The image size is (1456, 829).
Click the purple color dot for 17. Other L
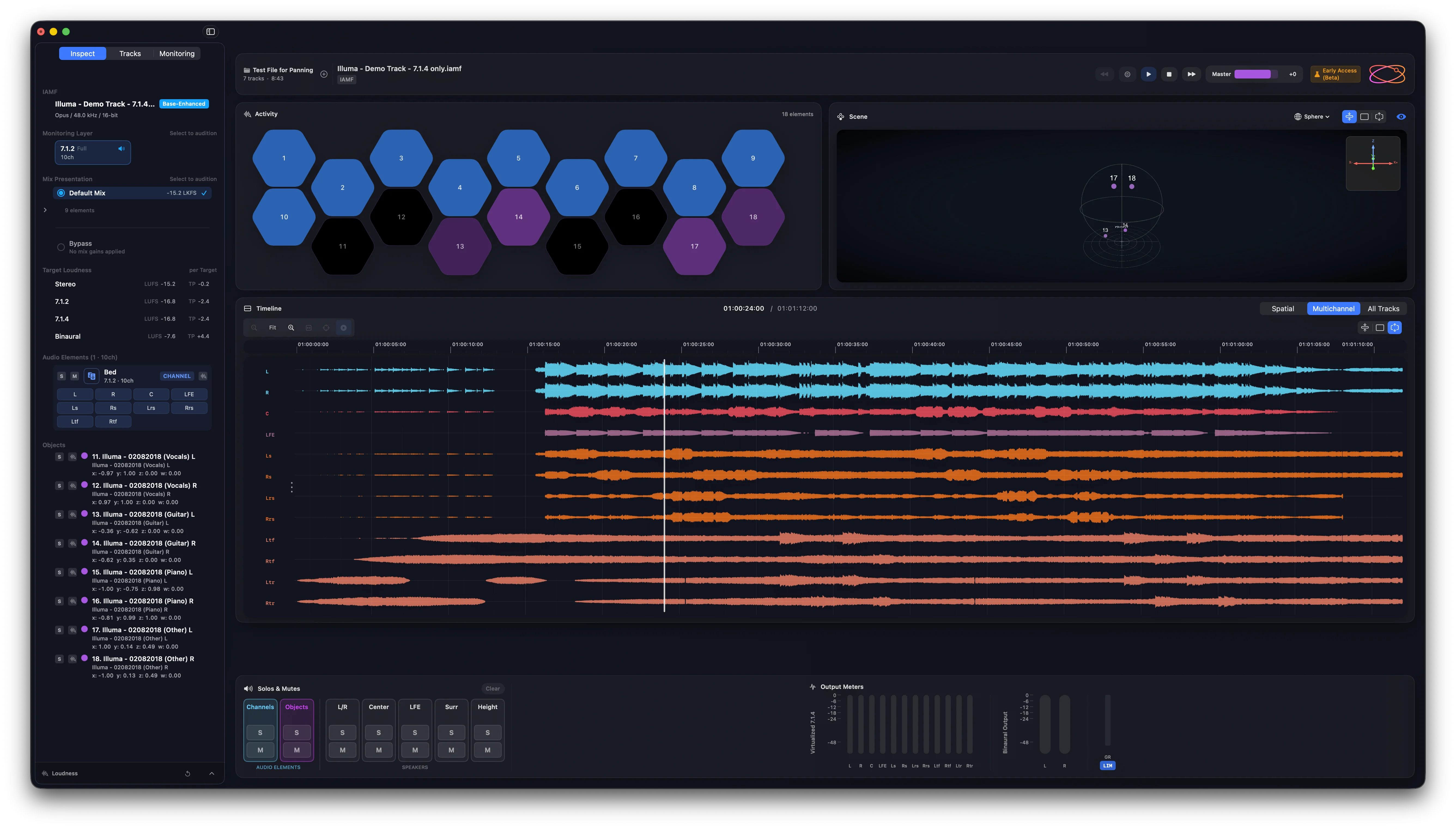tap(84, 630)
